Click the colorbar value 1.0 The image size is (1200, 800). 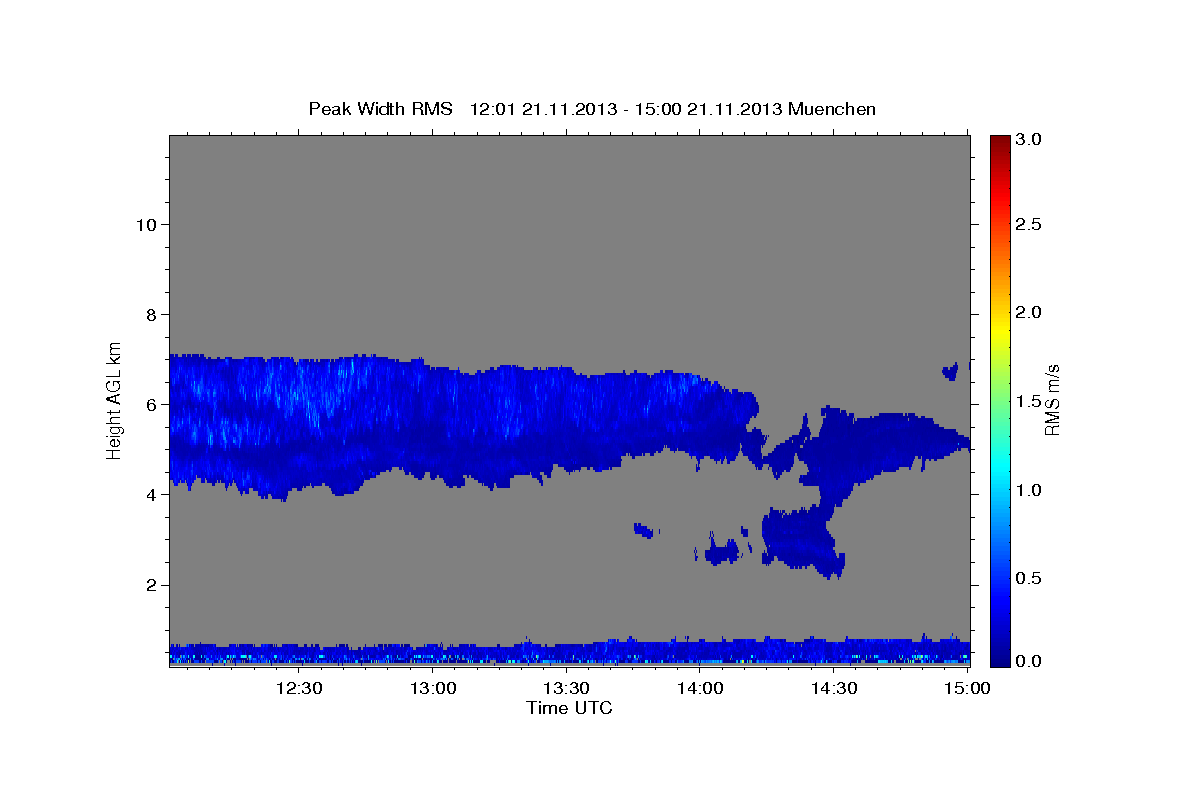[1029, 490]
